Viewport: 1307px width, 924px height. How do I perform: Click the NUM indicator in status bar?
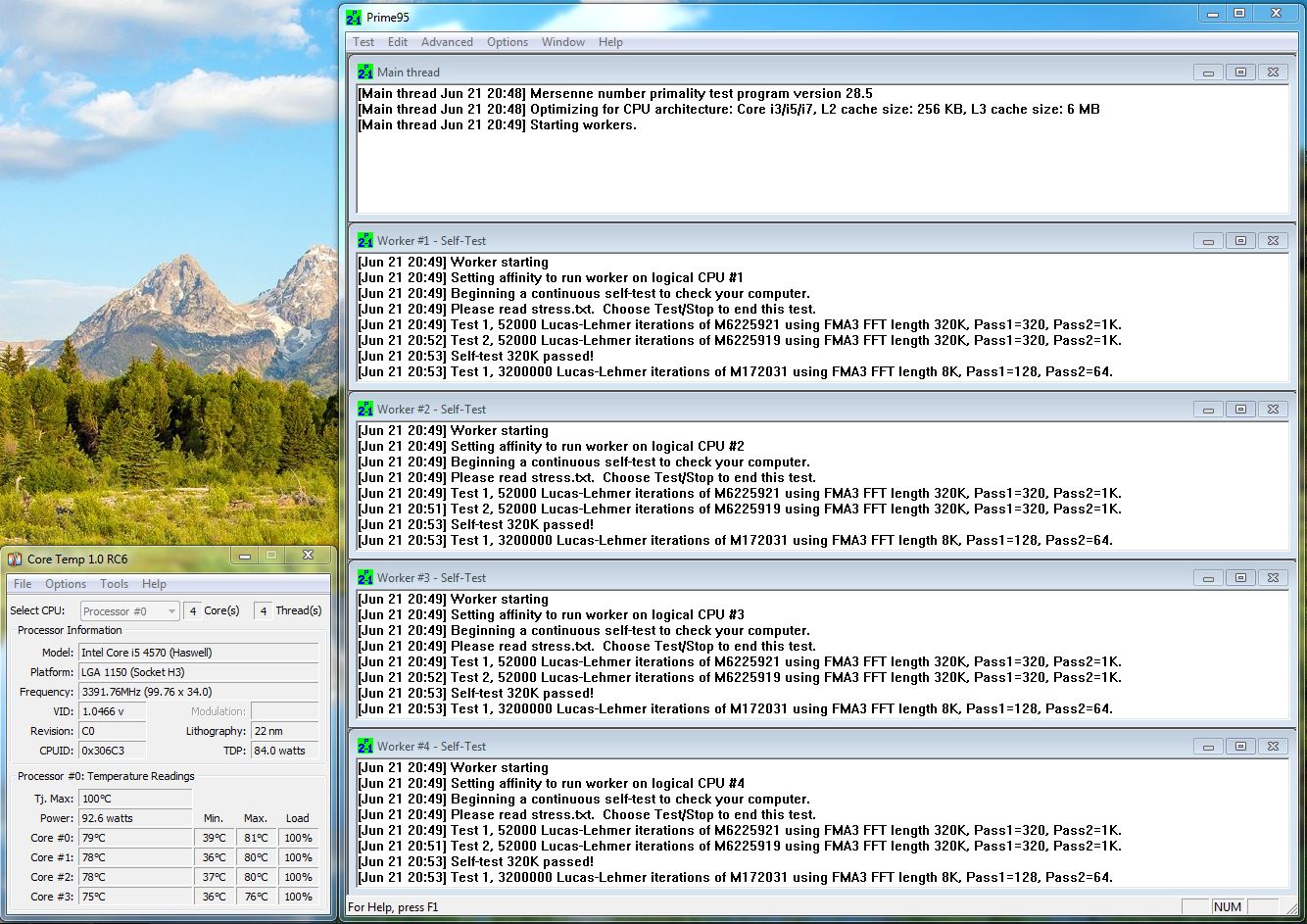[1228, 906]
